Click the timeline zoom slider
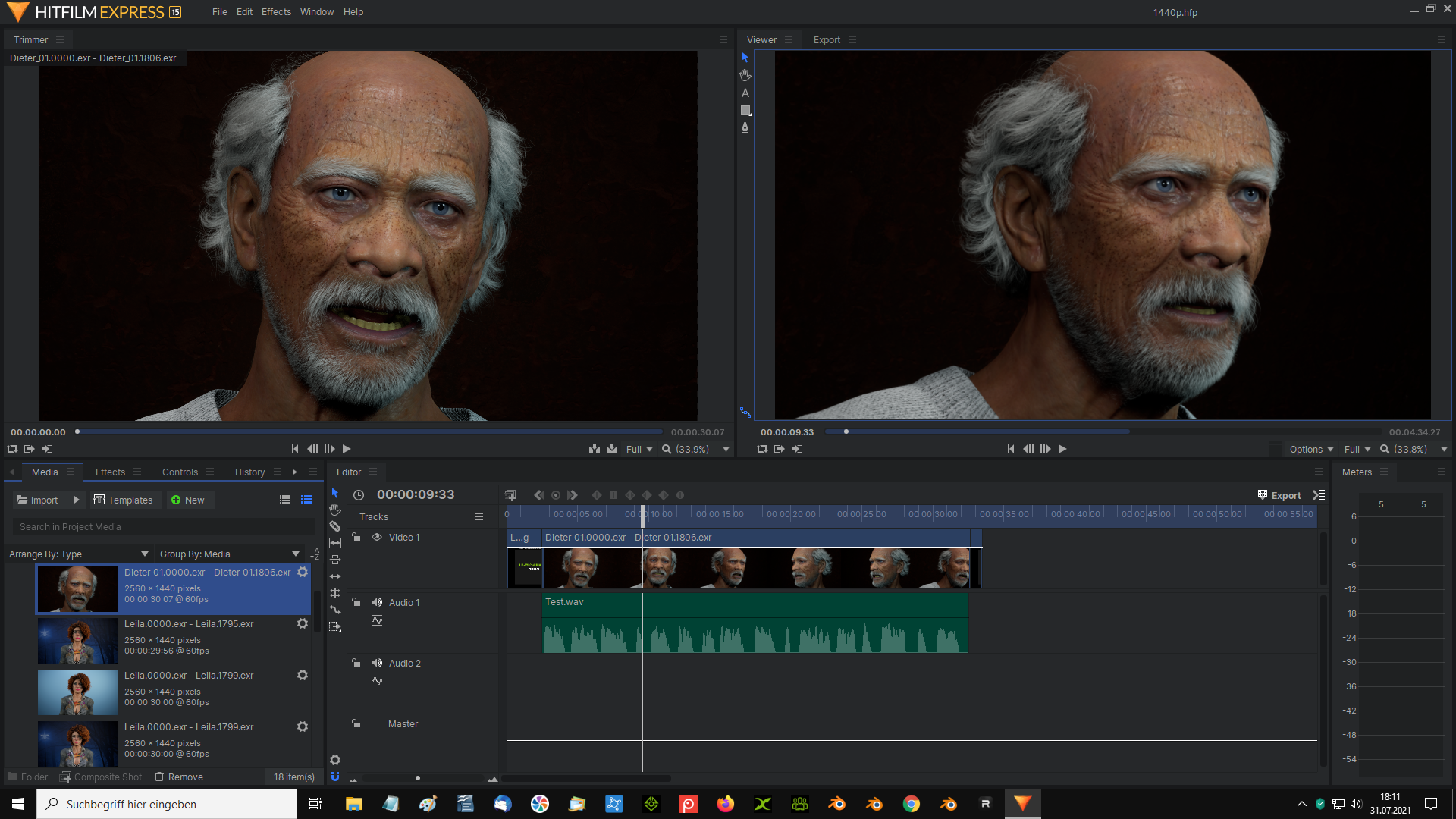 point(423,778)
